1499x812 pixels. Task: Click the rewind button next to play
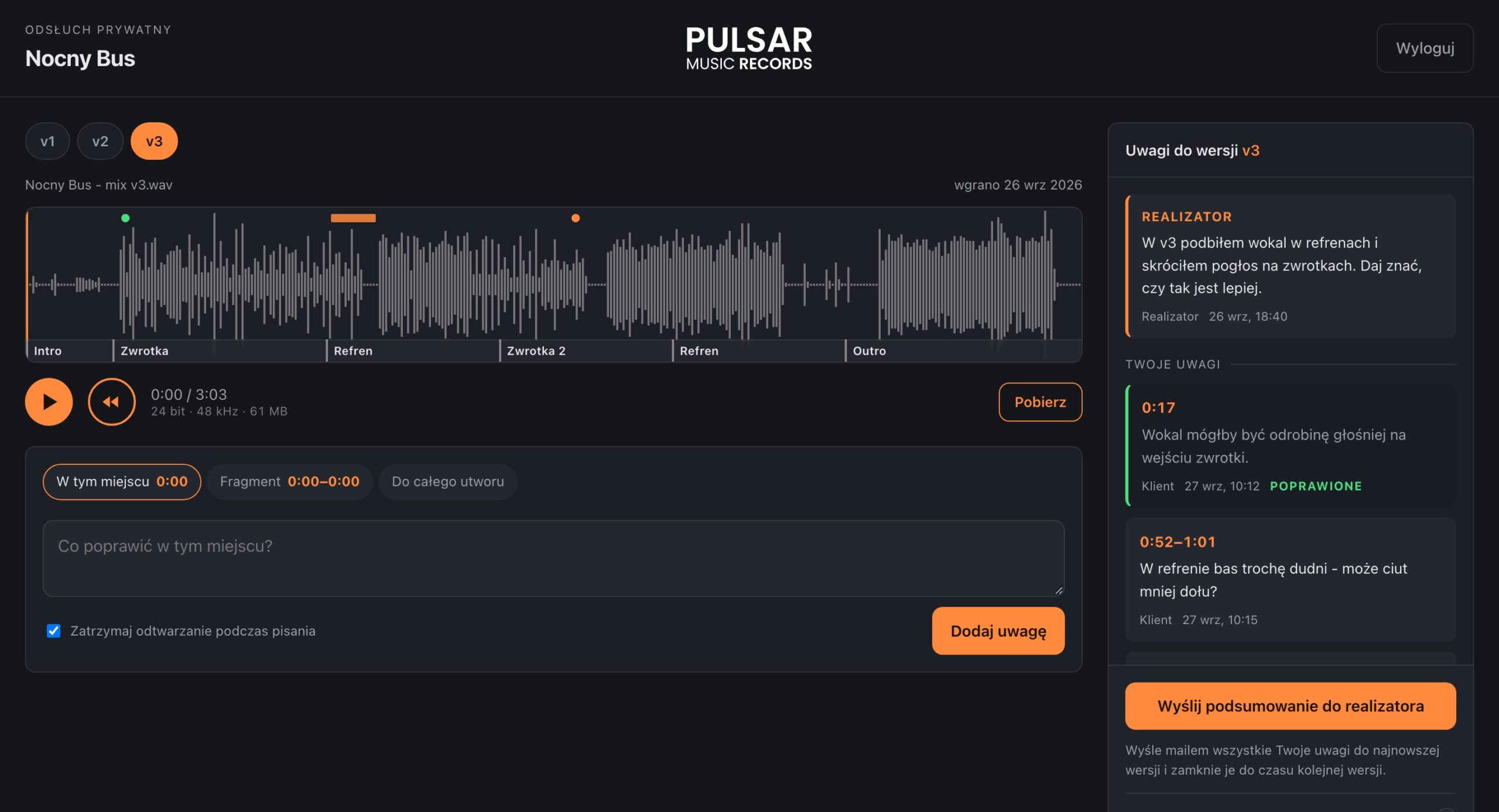click(111, 402)
